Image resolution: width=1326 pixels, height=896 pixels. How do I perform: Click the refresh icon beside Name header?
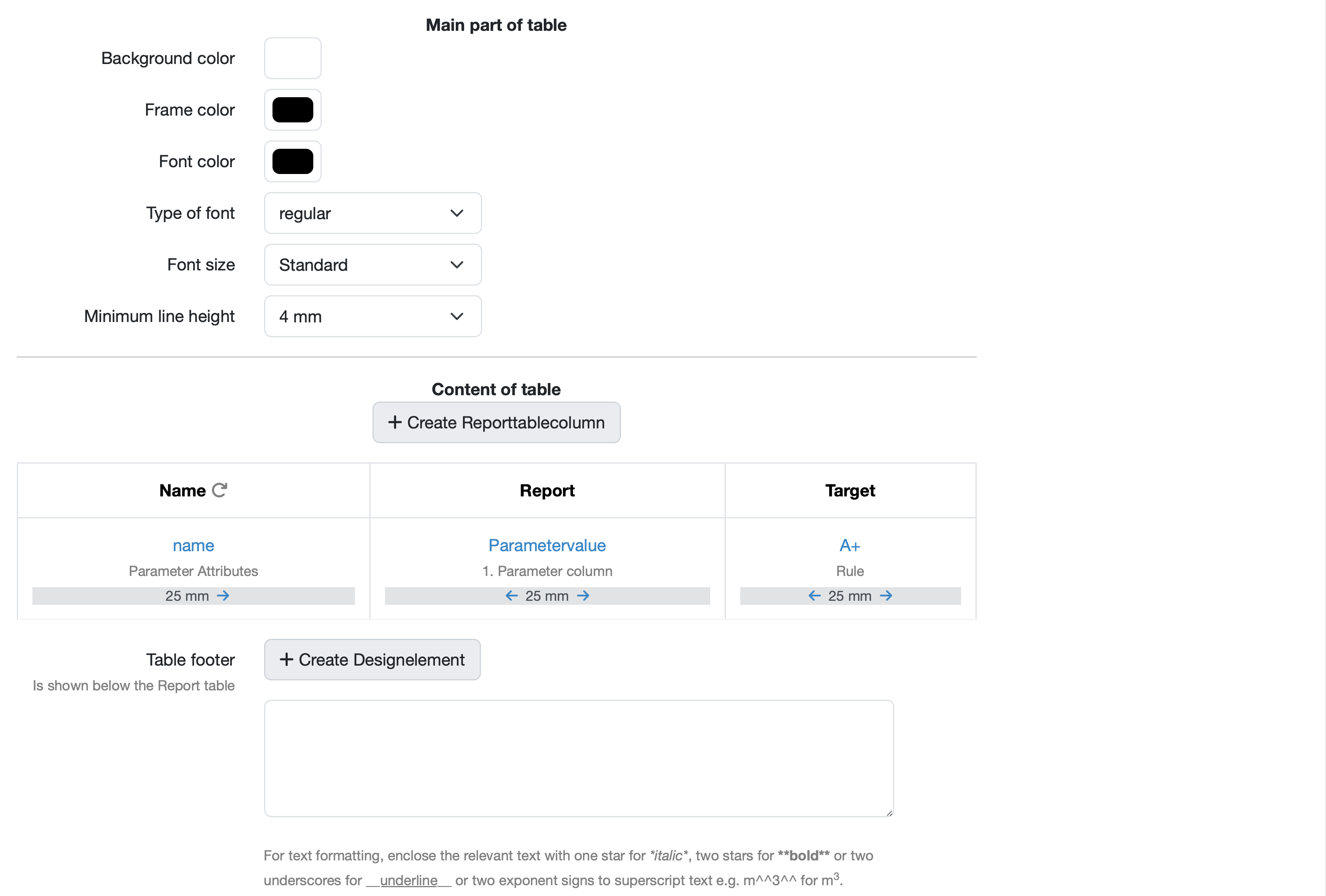click(220, 490)
